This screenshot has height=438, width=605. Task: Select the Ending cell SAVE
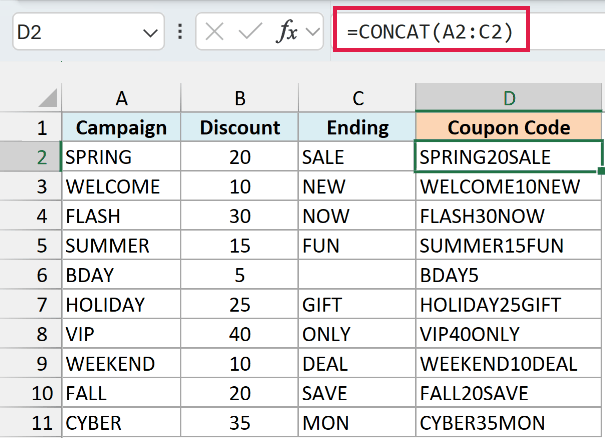coord(357,393)
